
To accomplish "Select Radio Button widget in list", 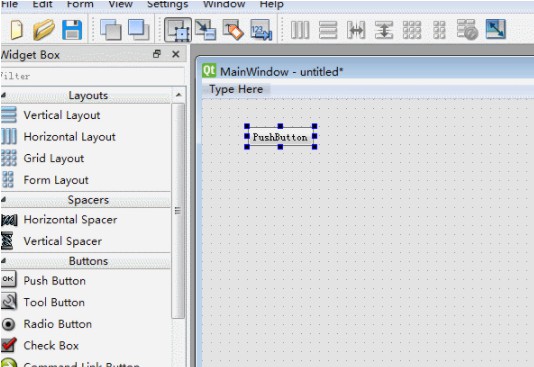I will 85,324.
